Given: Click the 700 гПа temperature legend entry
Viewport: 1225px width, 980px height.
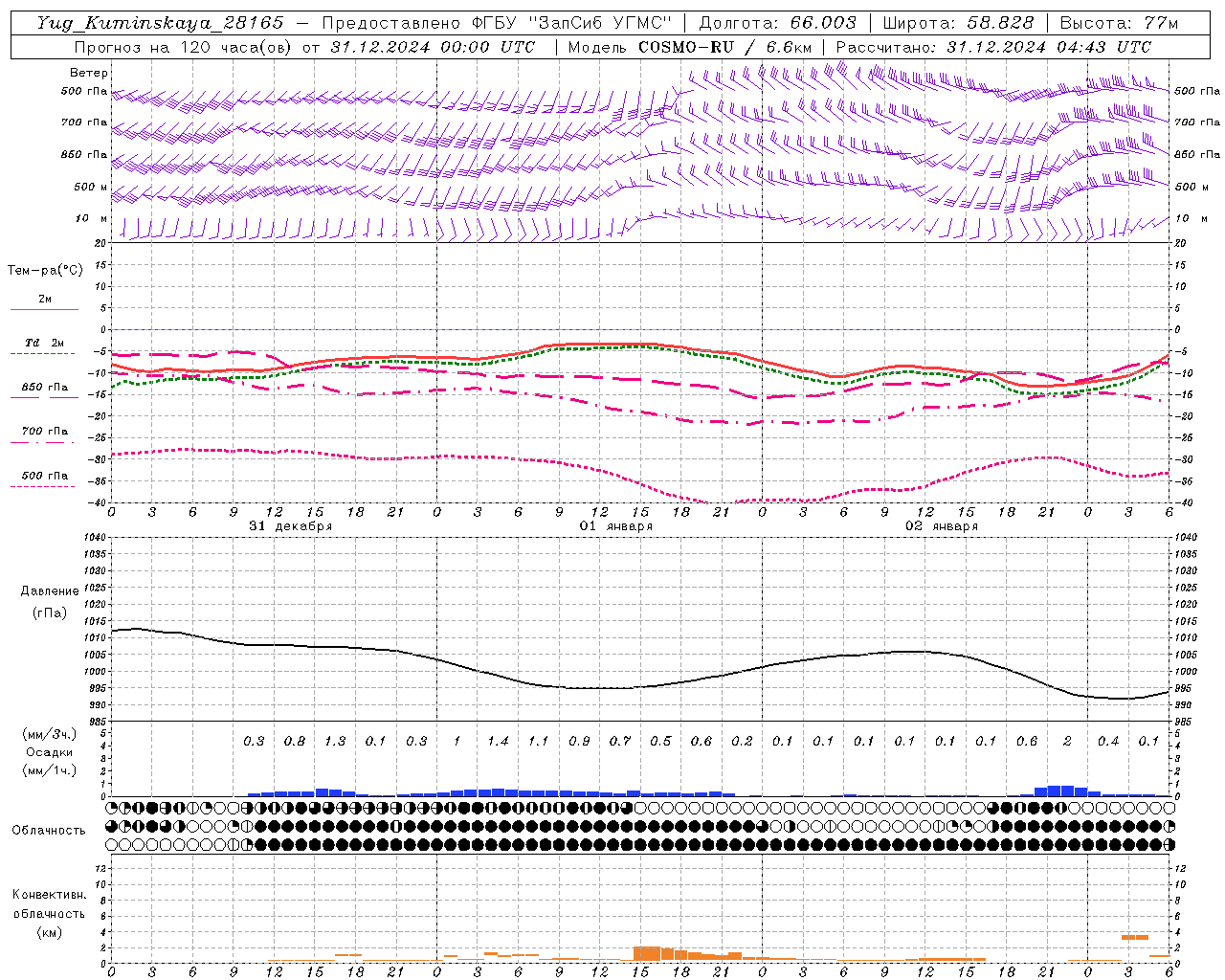Looking at the screenshot, I should pos(44,432).
